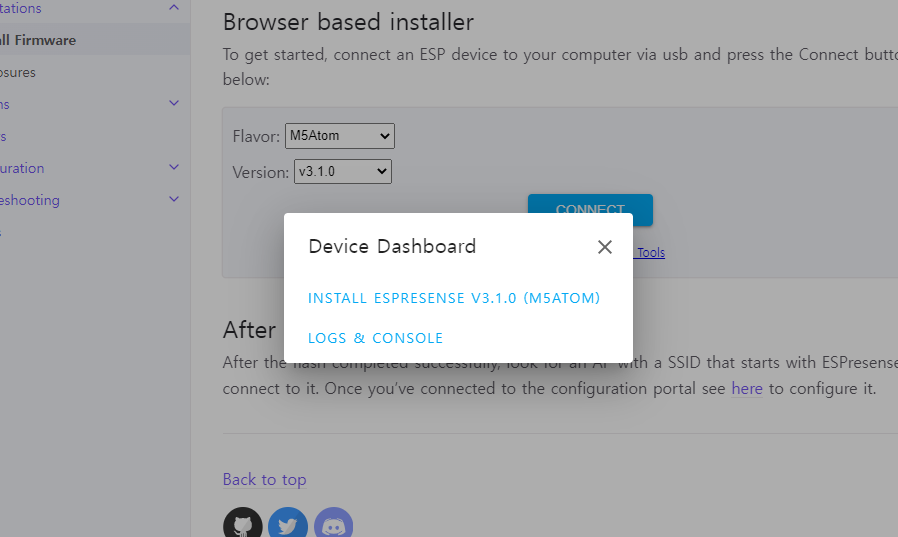898x537 pixels.
Task: Expand the Troubleshooting sidebar chevron
Action: [x=174, y=200]
